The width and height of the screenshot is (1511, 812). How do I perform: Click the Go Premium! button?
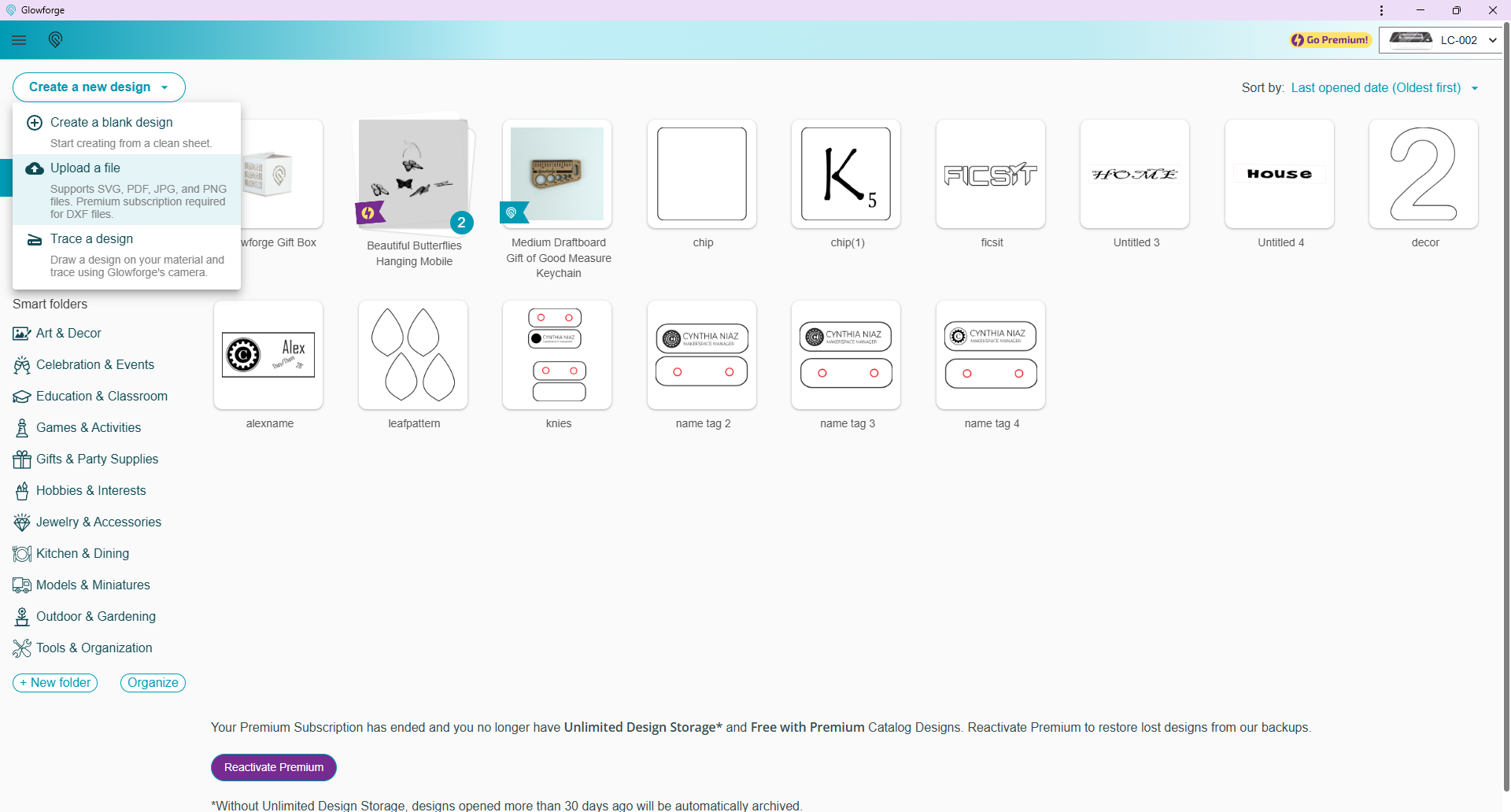pyautogui.click(x=1330, y=40)
